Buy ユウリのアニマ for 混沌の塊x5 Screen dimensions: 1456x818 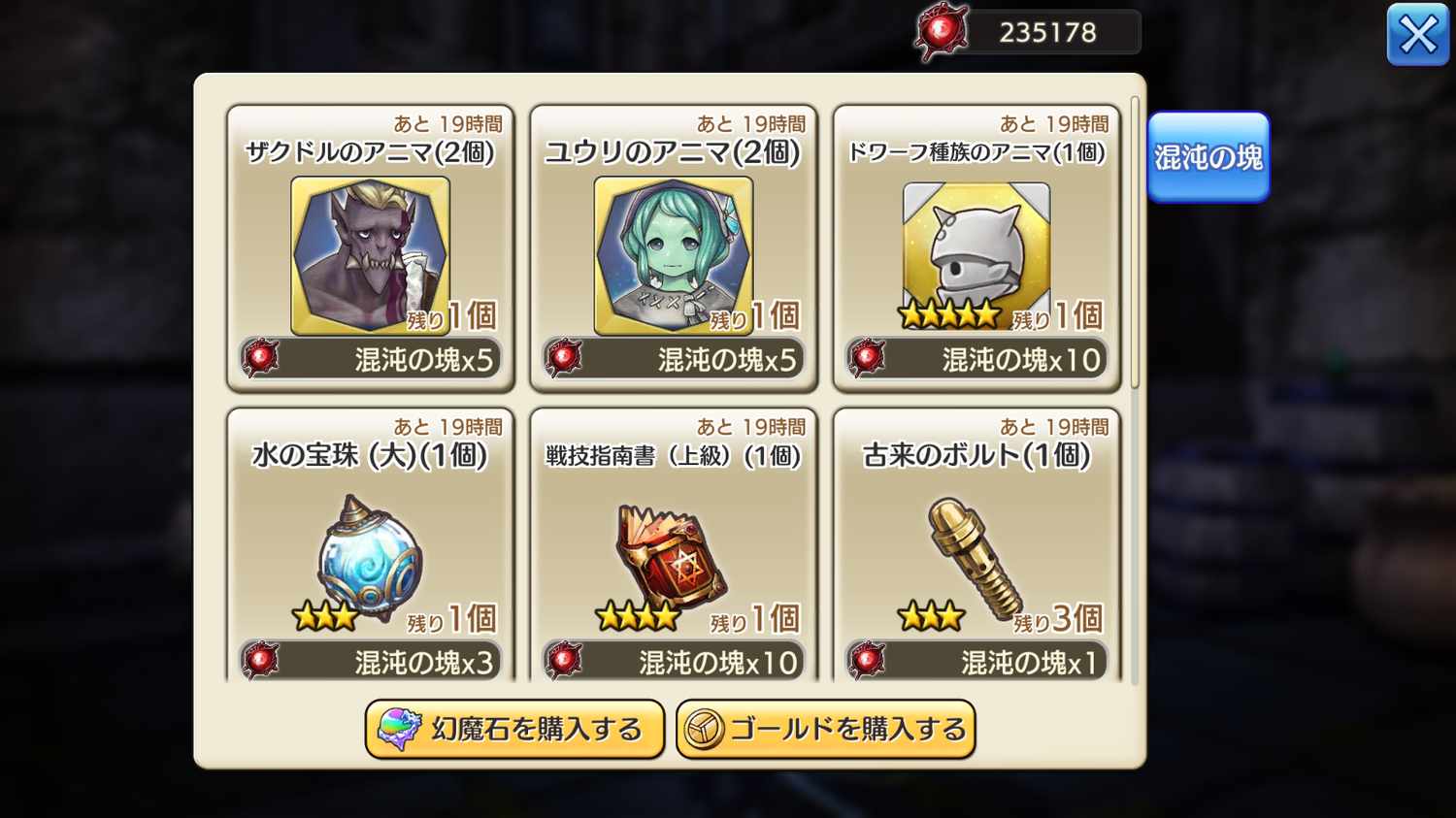point(674,359)
